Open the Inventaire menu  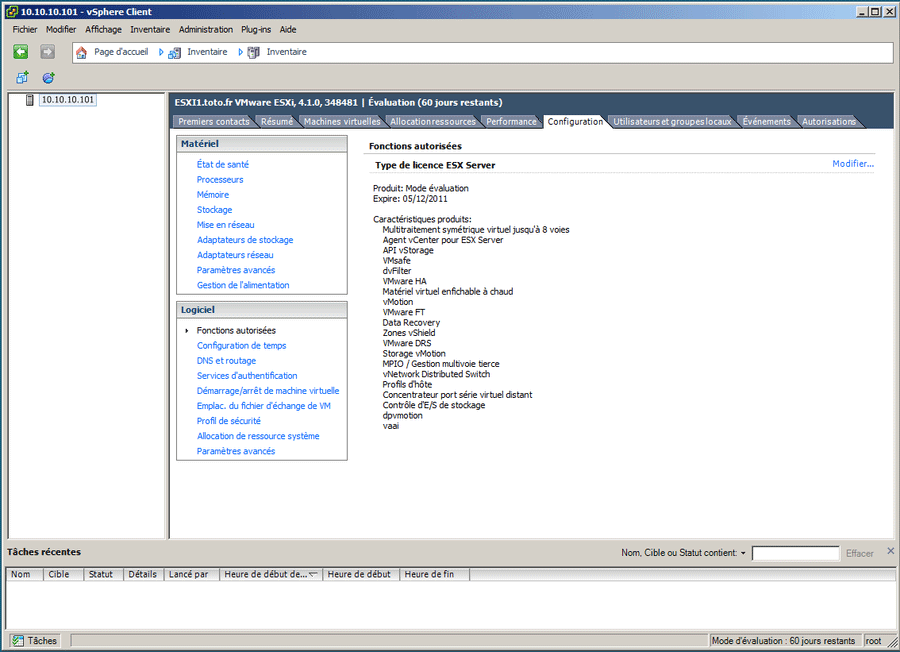point(150,29)
